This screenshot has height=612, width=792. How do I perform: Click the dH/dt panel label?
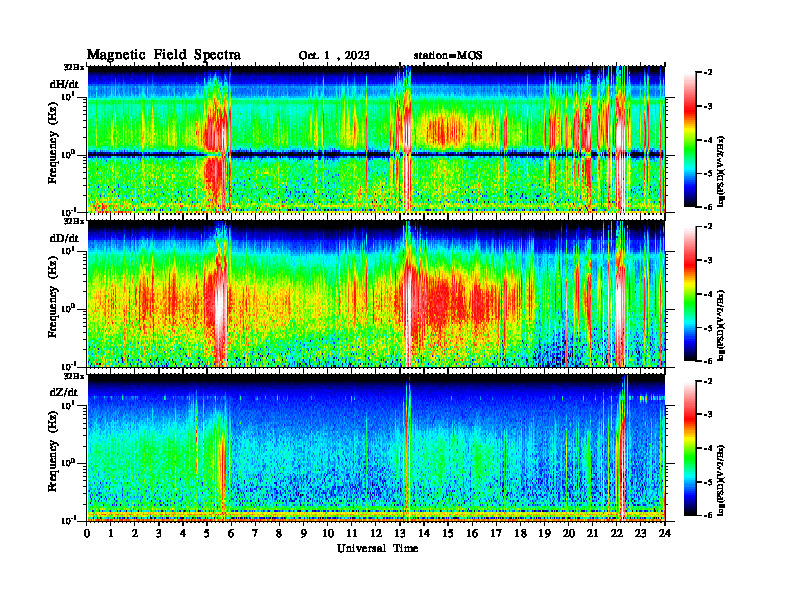point(64,85)
